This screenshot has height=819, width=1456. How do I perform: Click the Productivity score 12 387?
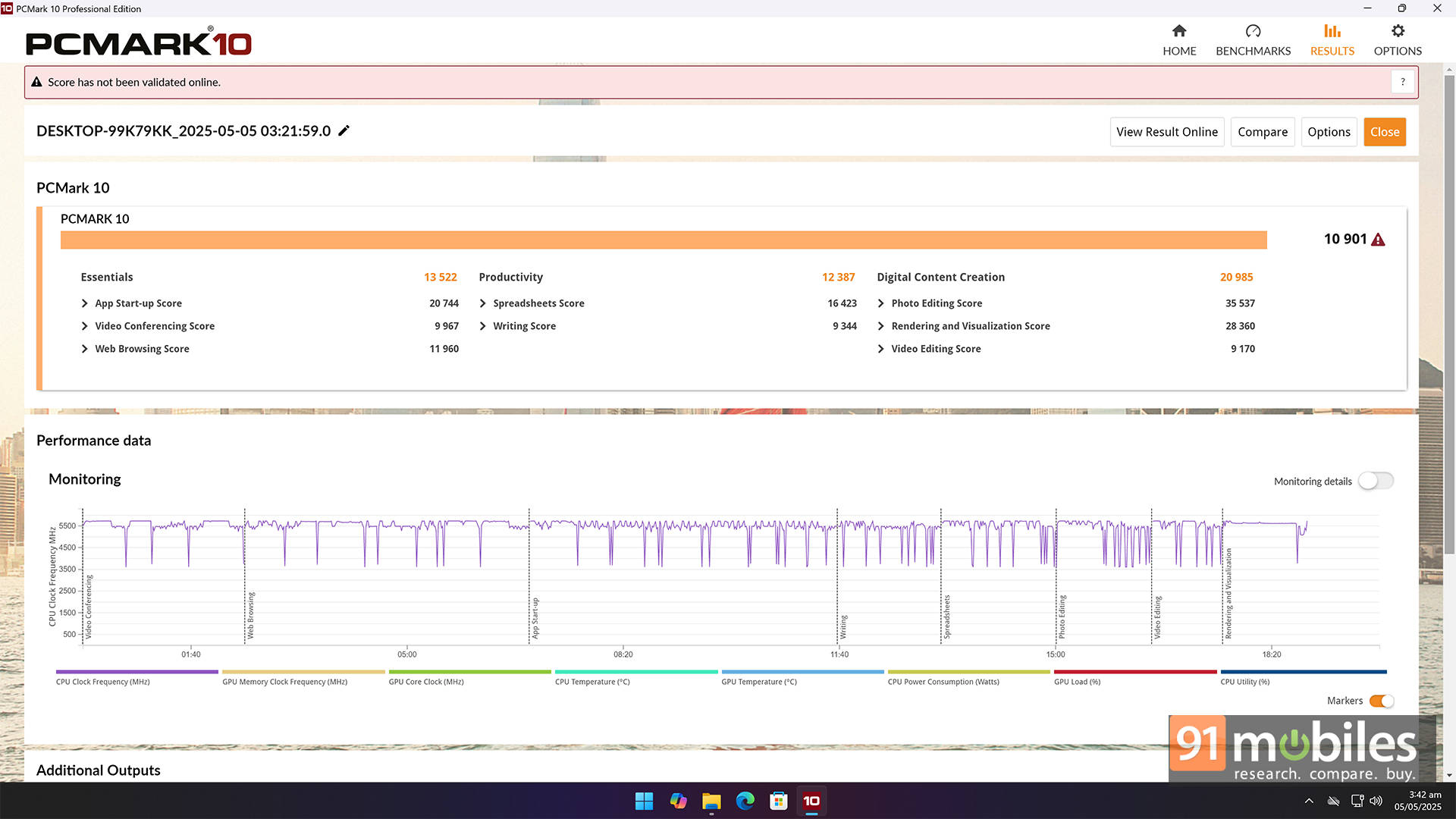coord(838,278)
